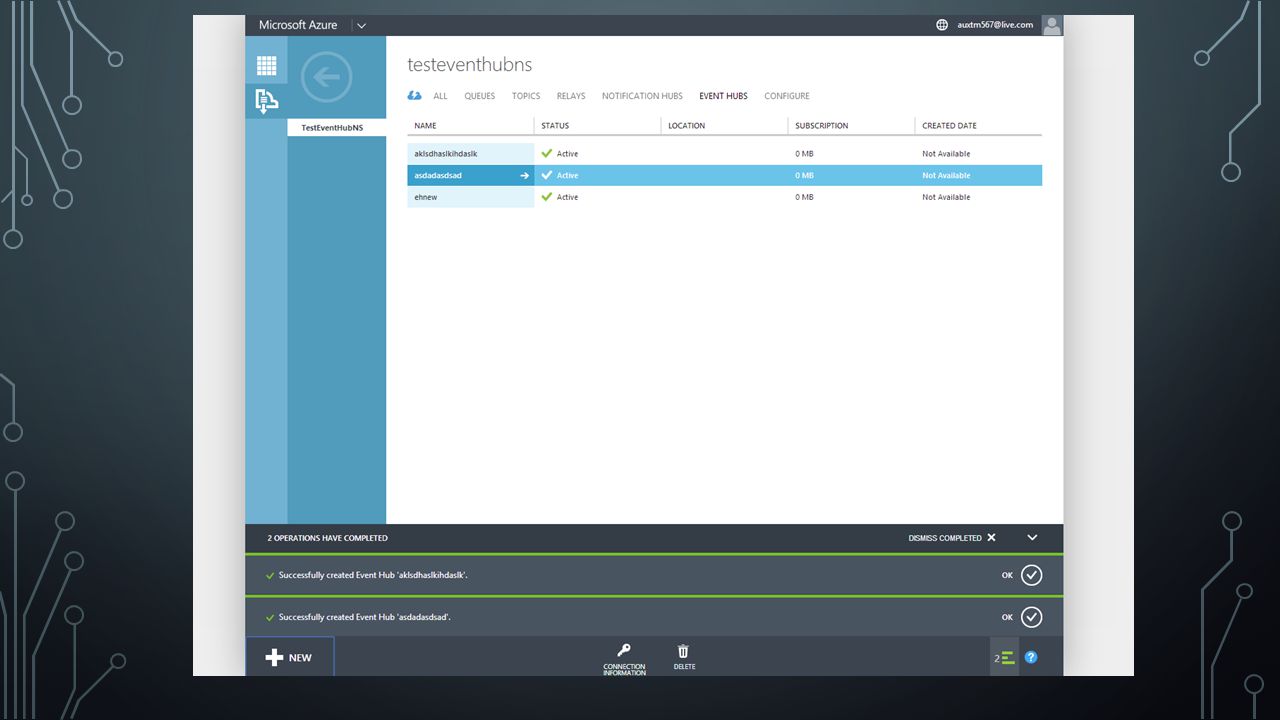Screen dimensions: 1280x720
Task: Click account auxtm567@live.com
Action: point(995,25)
